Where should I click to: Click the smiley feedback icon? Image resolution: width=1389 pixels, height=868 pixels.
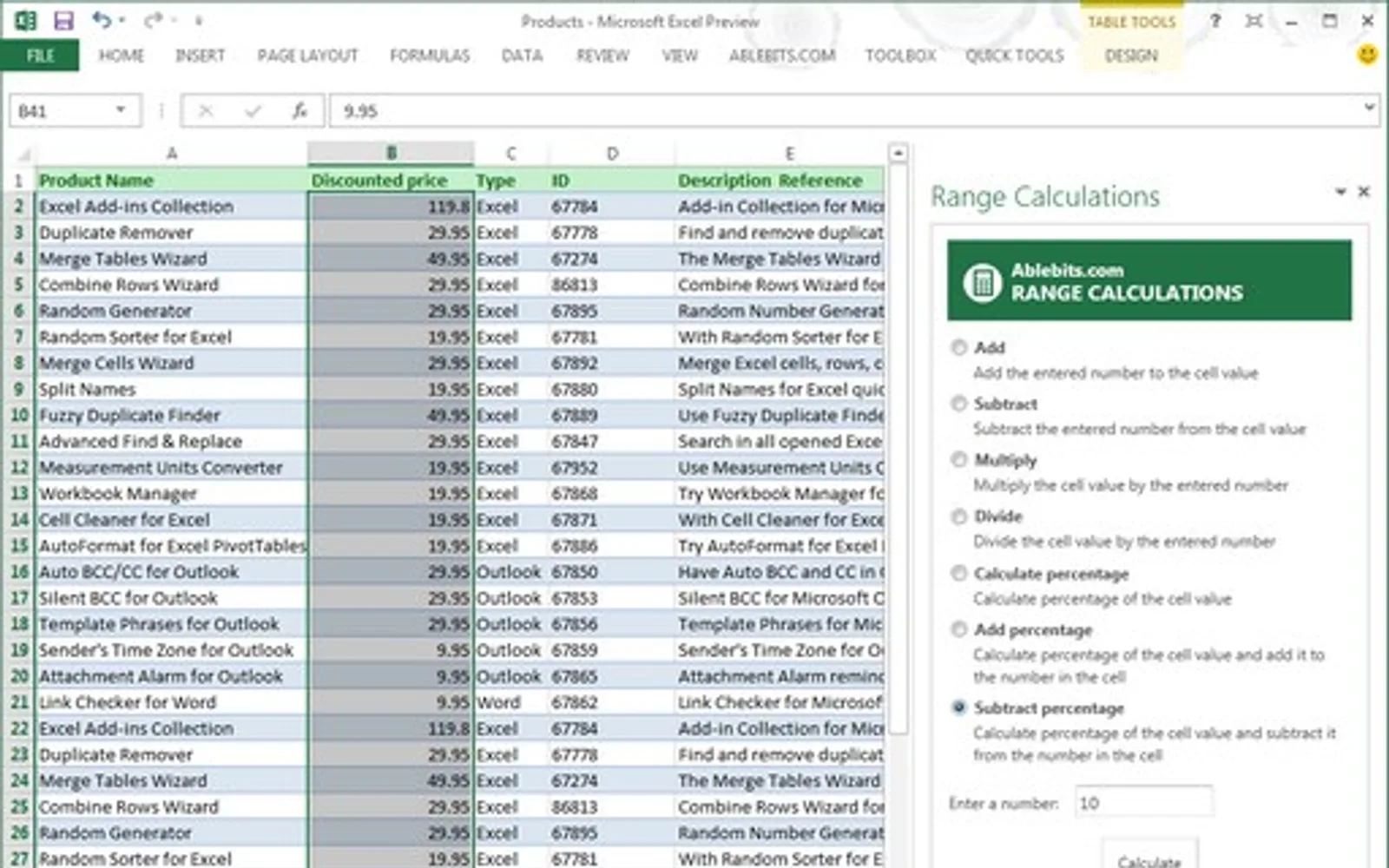[1367, 55]
